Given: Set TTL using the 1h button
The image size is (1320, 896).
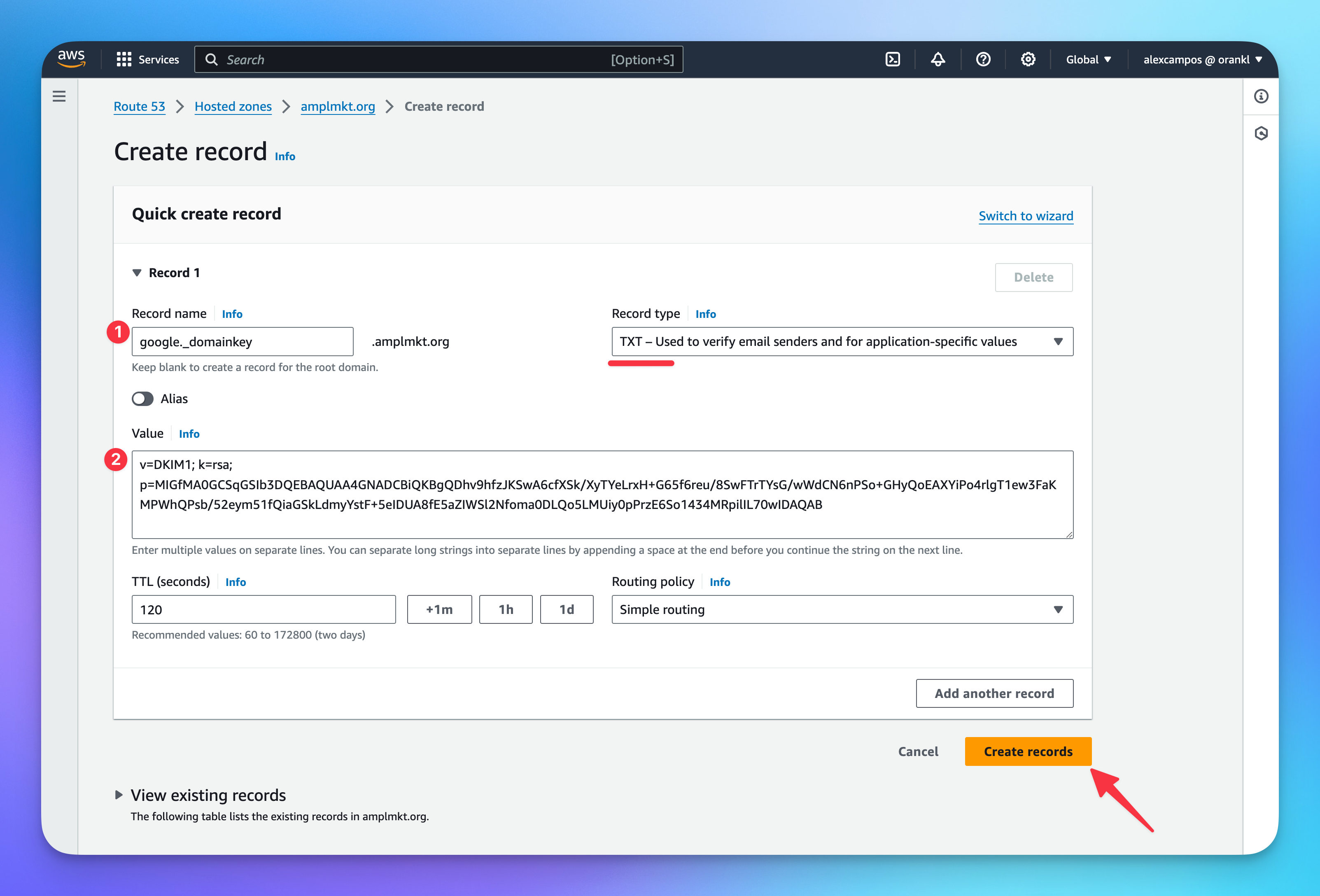Looking at the screenshot, I should [506, 610].
